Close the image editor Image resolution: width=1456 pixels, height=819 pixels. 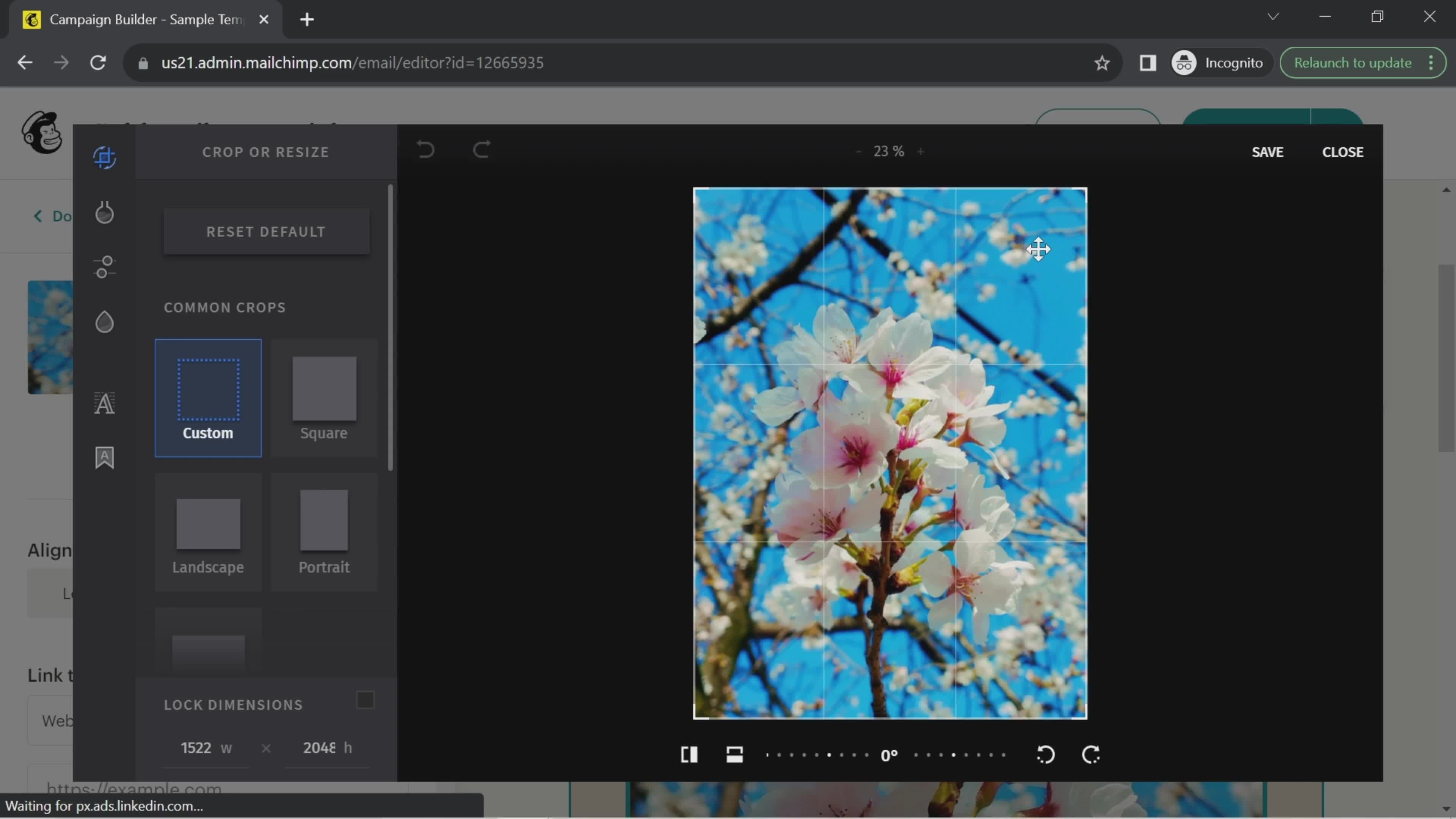(x=1342, y=152)
